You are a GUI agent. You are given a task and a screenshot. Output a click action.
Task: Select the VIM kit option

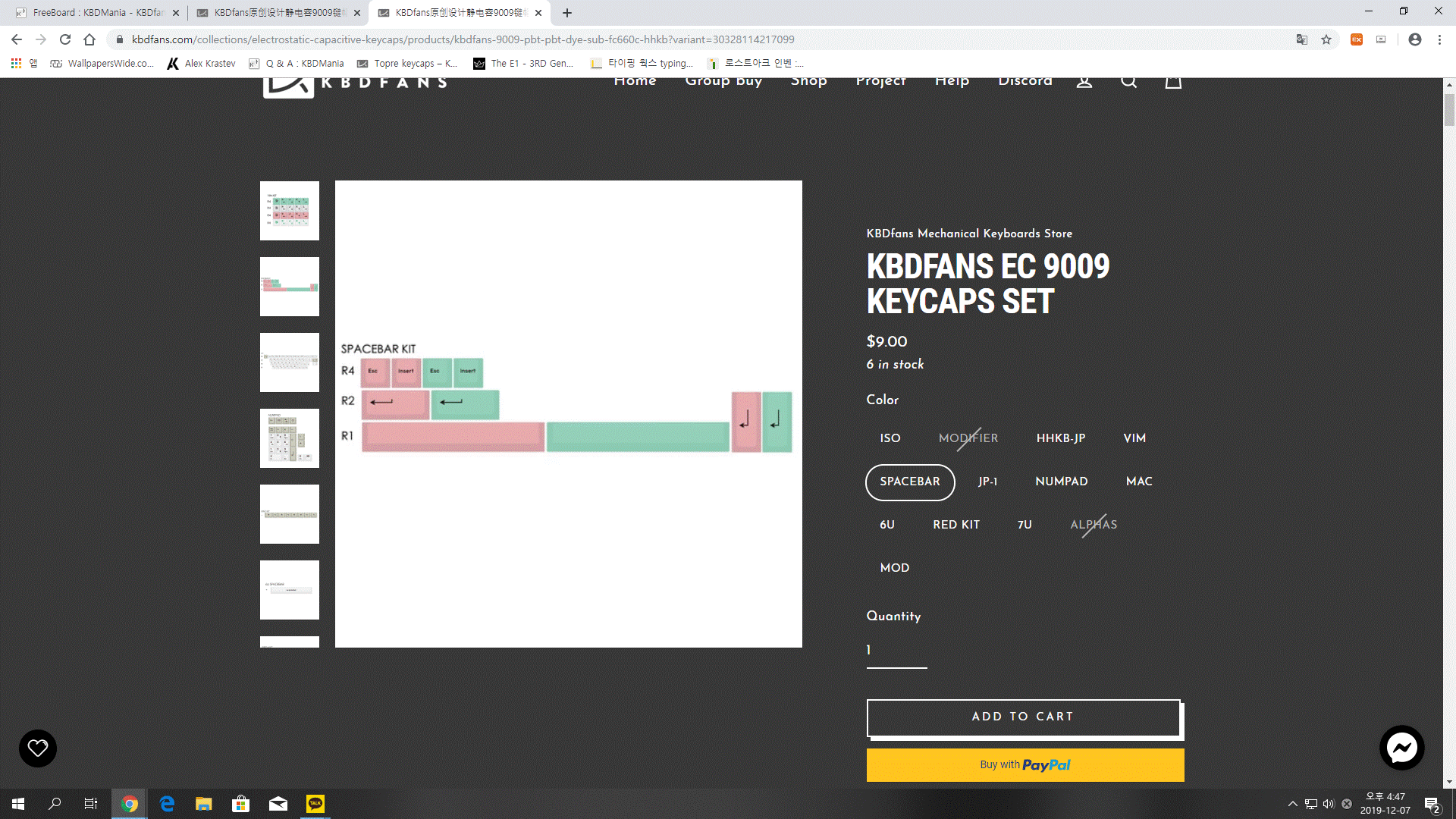tap(1134, 438)
